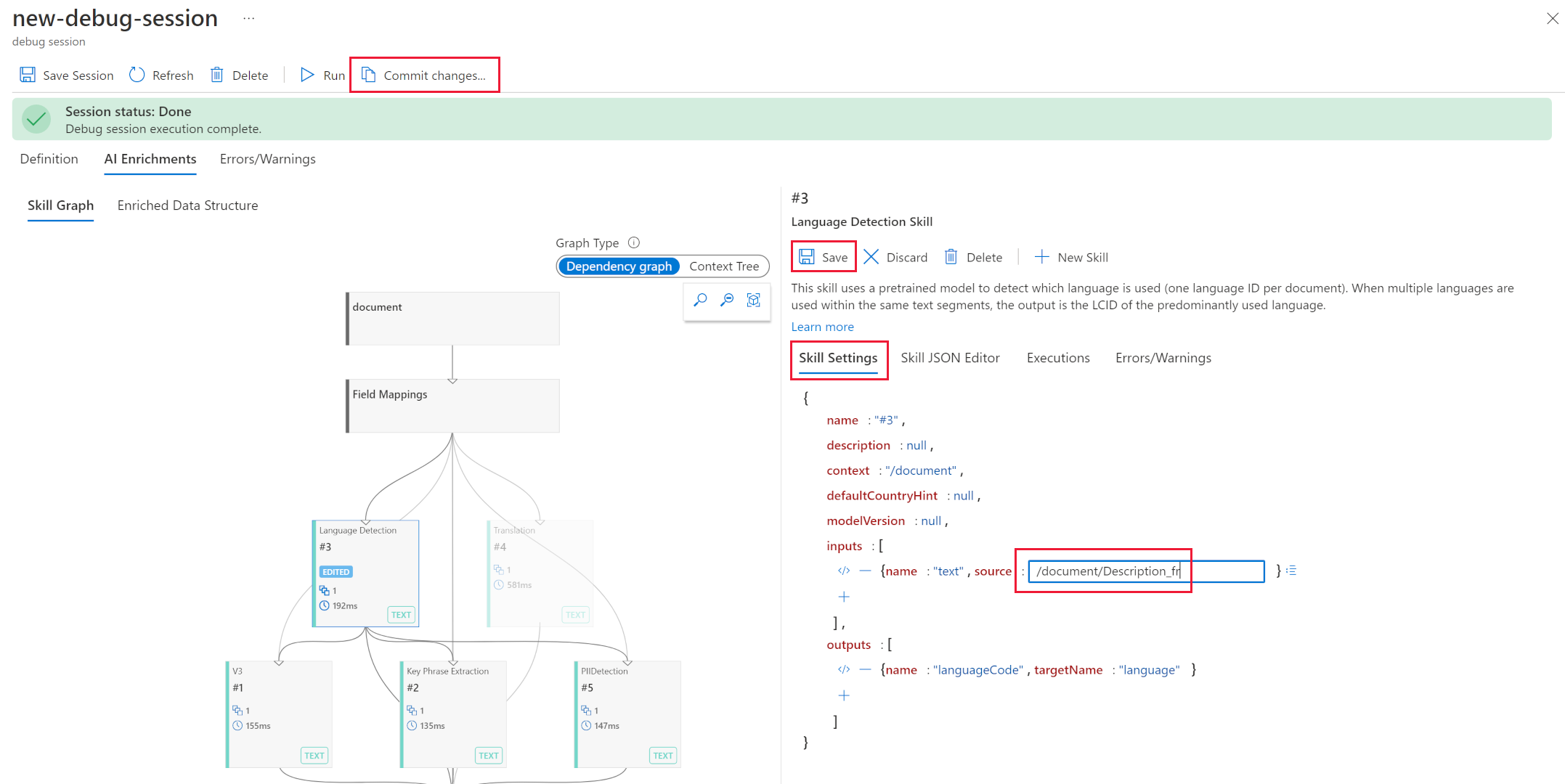Switch to the Skill JSON Editor tab

[x=950, y=358]
